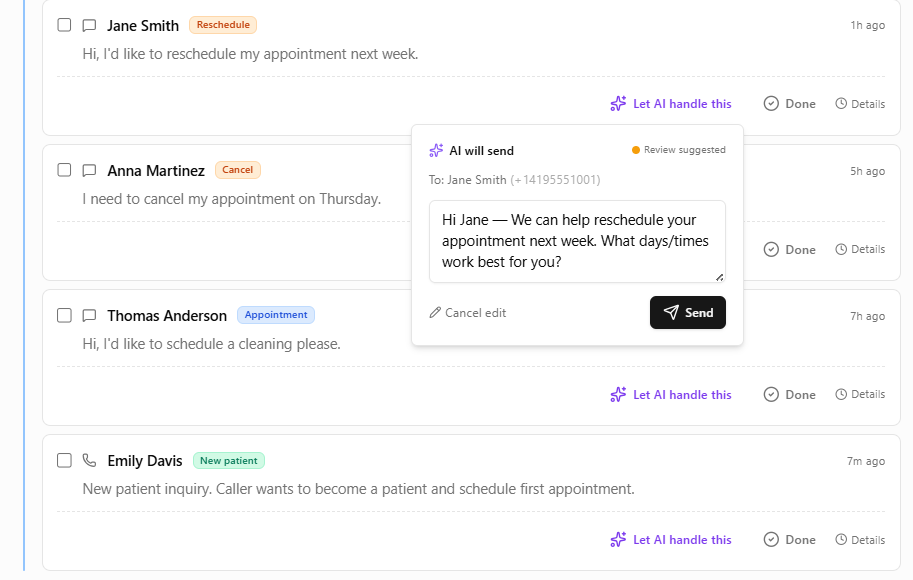Screen dimensions: 913x580
Task: Click the paper-plane icon inside the Send button
Action: tap(672, 312)
